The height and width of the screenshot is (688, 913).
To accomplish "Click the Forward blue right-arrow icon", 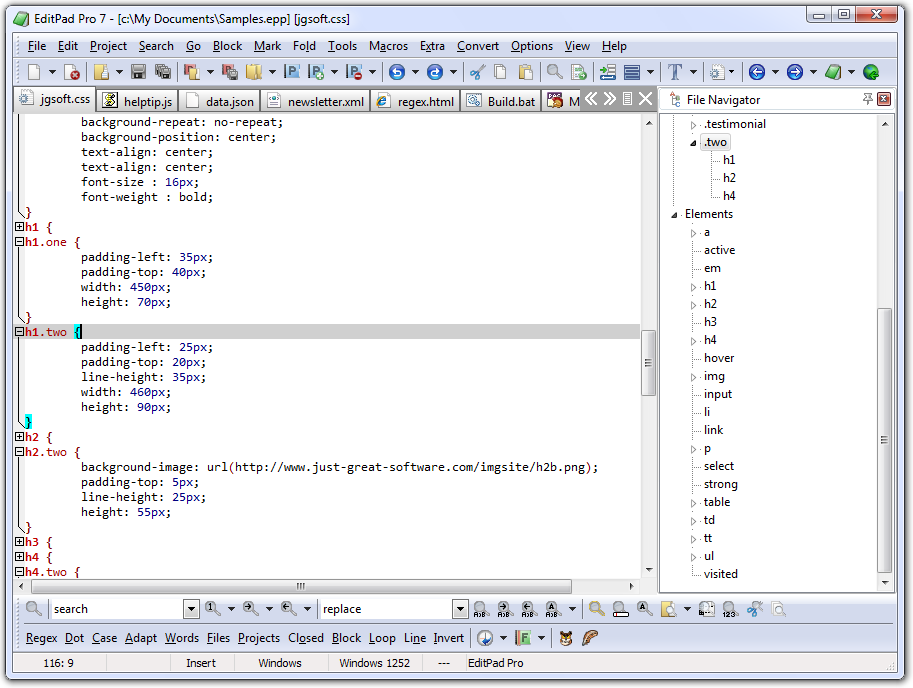I will (x=795, y=72).
